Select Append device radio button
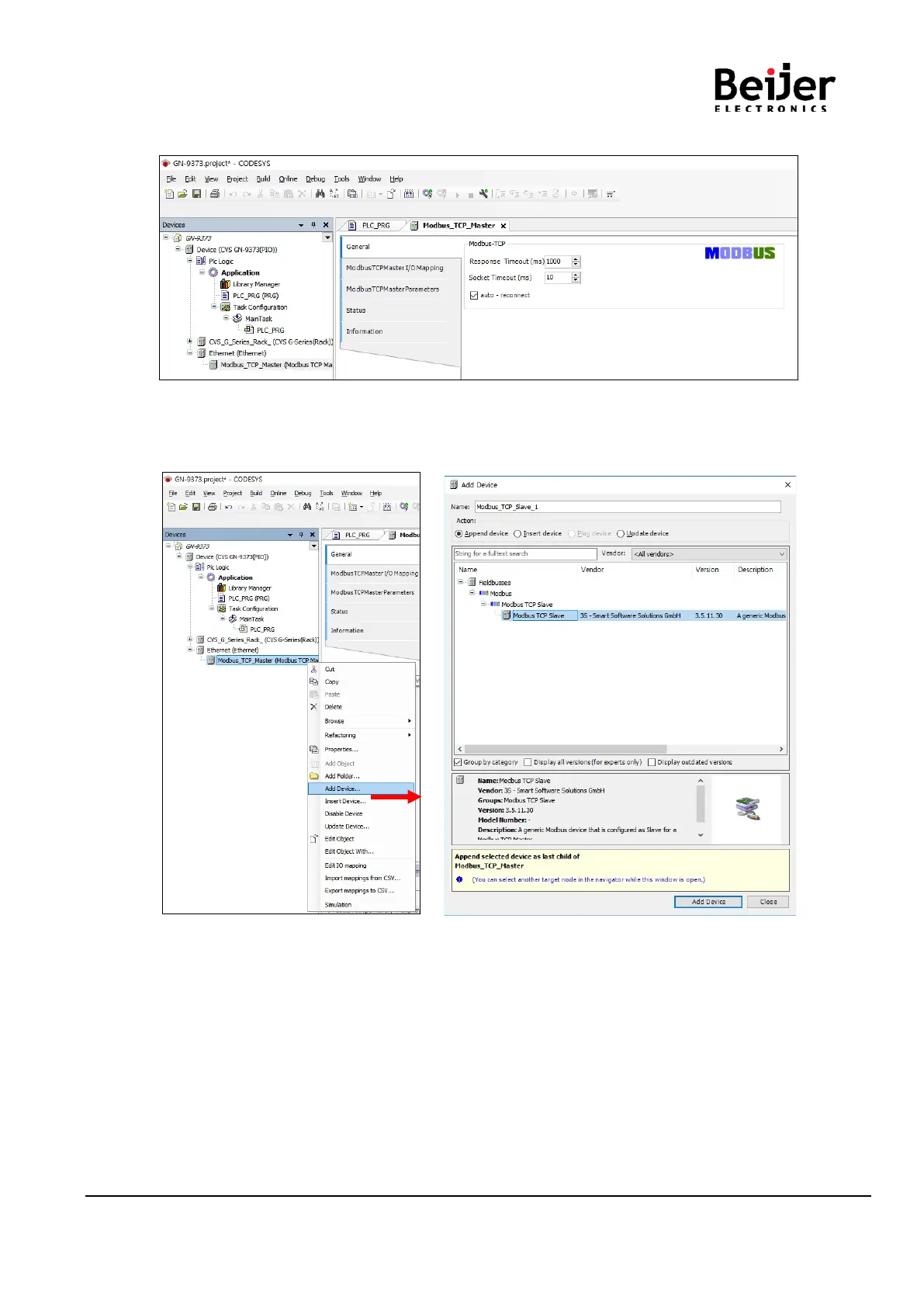This screenshot has width=924, height=1307. coord(459,534)
